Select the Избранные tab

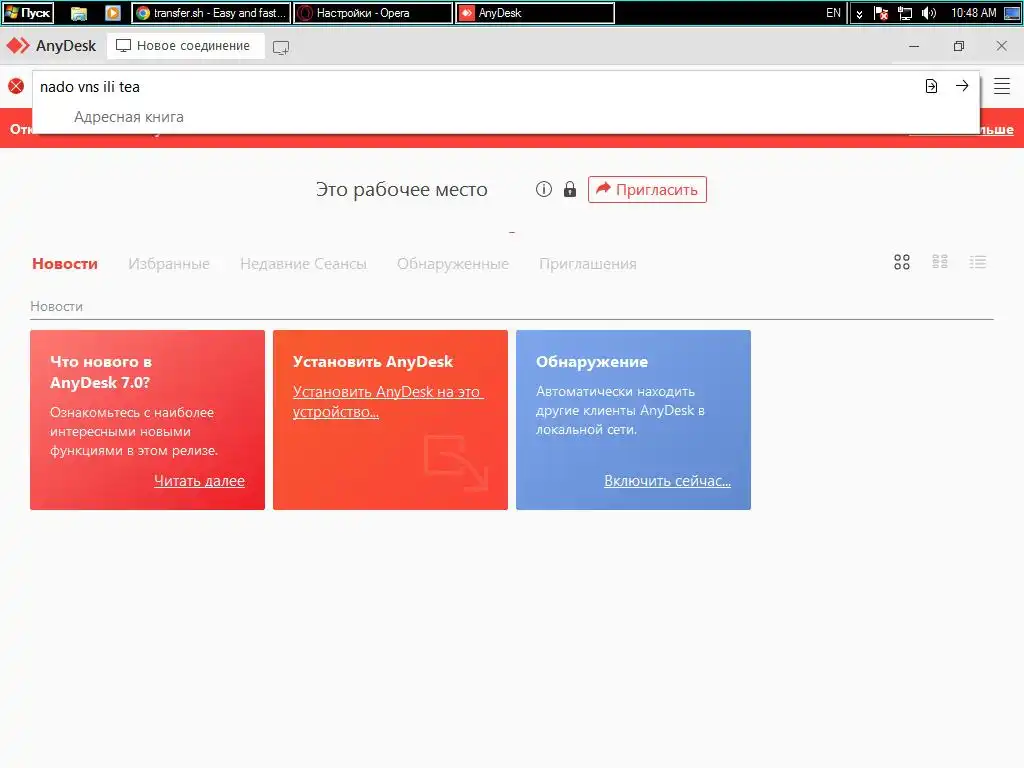pos(168,264)
